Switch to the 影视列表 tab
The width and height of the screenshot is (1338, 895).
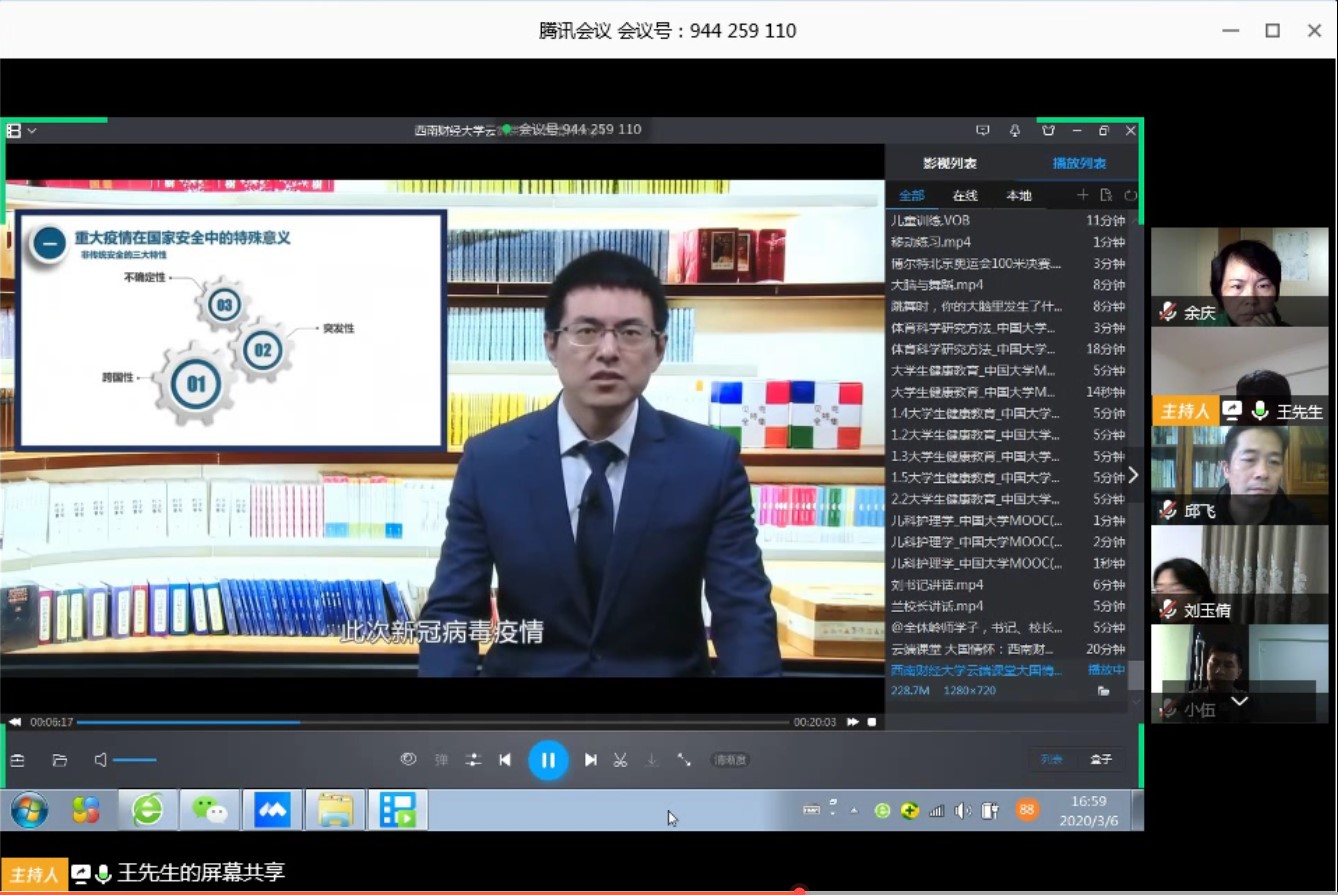(x=949, y=163)
